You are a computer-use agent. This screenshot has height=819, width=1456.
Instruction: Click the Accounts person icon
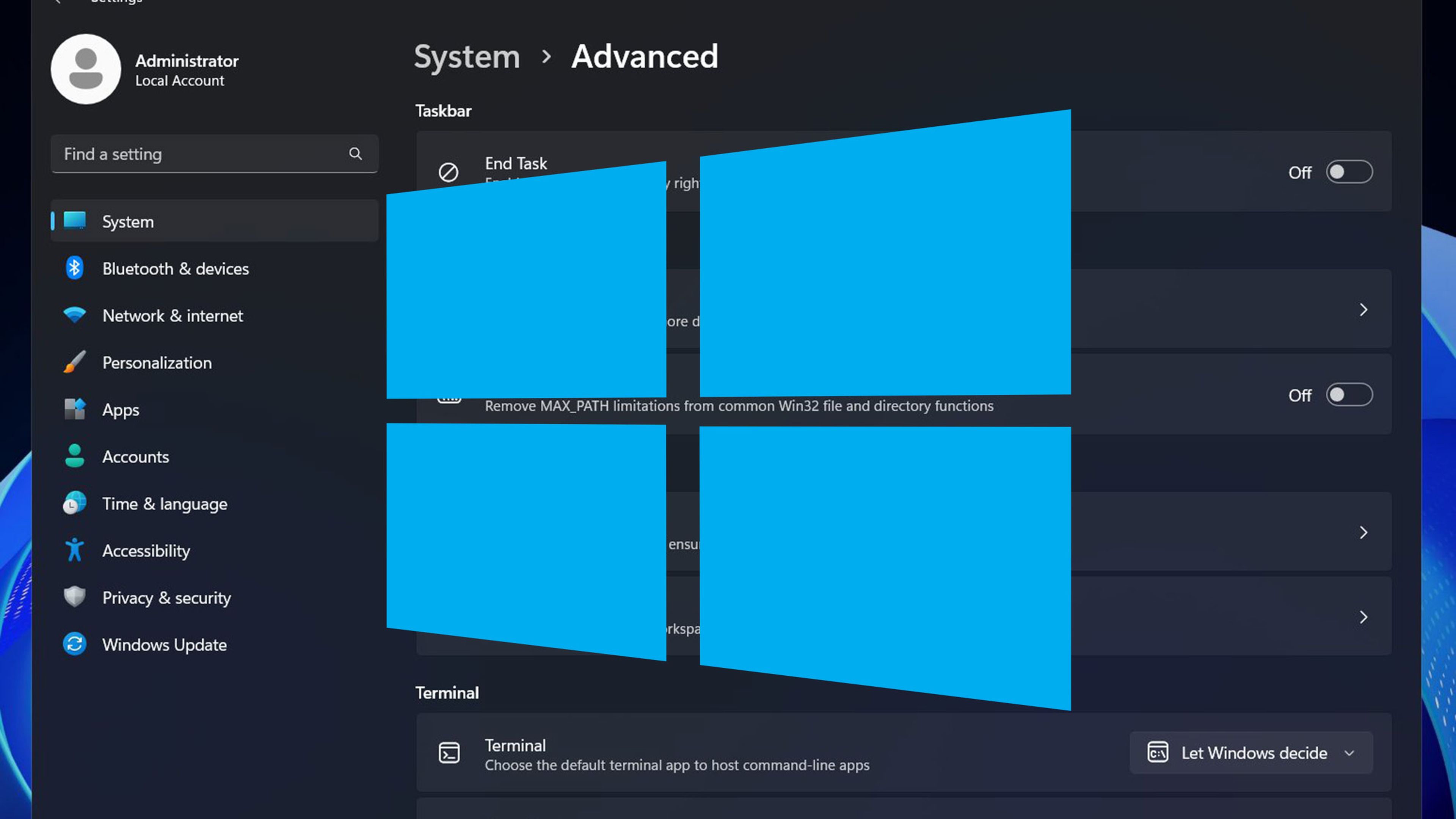[75, 455]
